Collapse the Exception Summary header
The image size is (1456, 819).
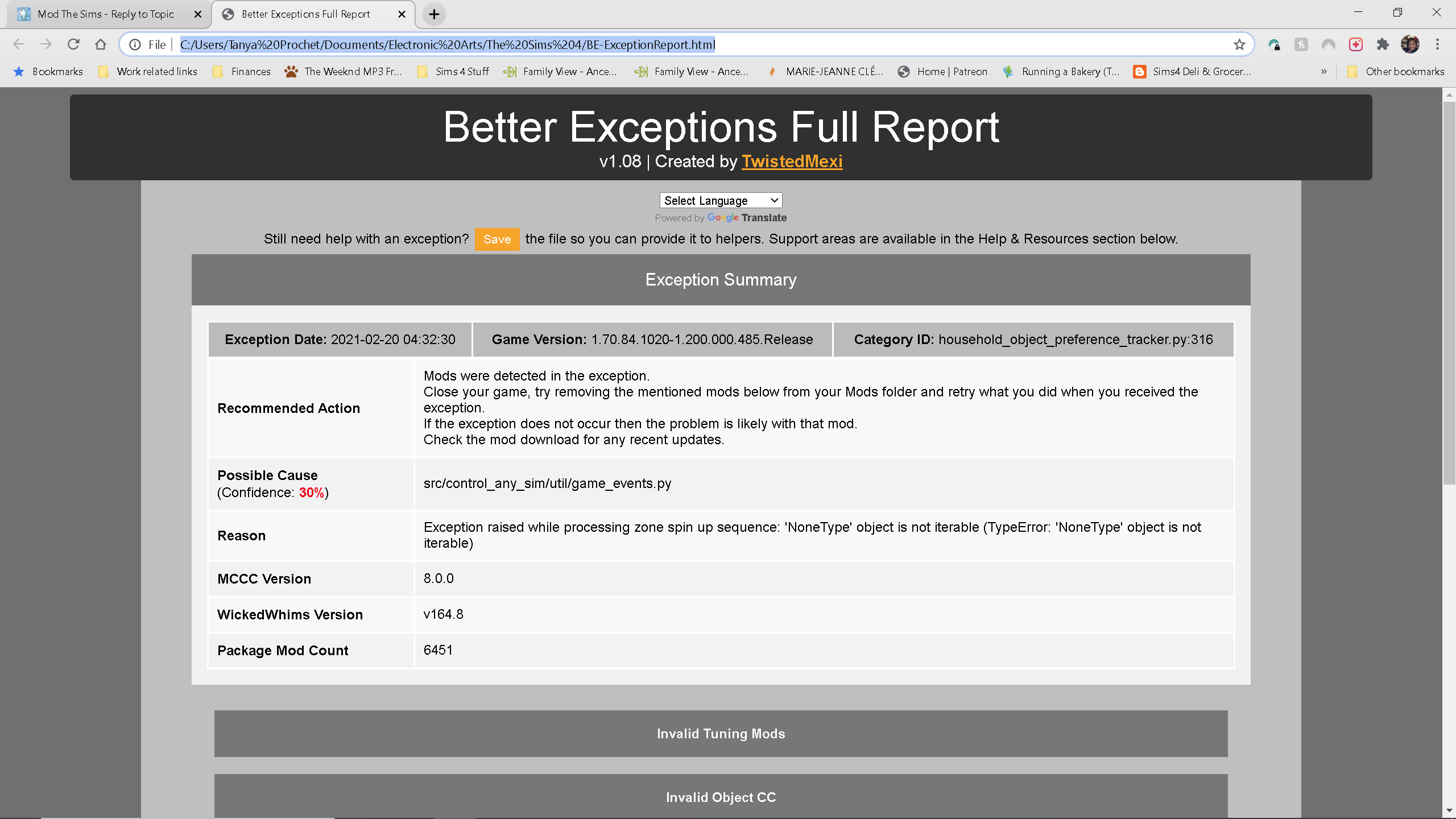[x=721, y=280]
